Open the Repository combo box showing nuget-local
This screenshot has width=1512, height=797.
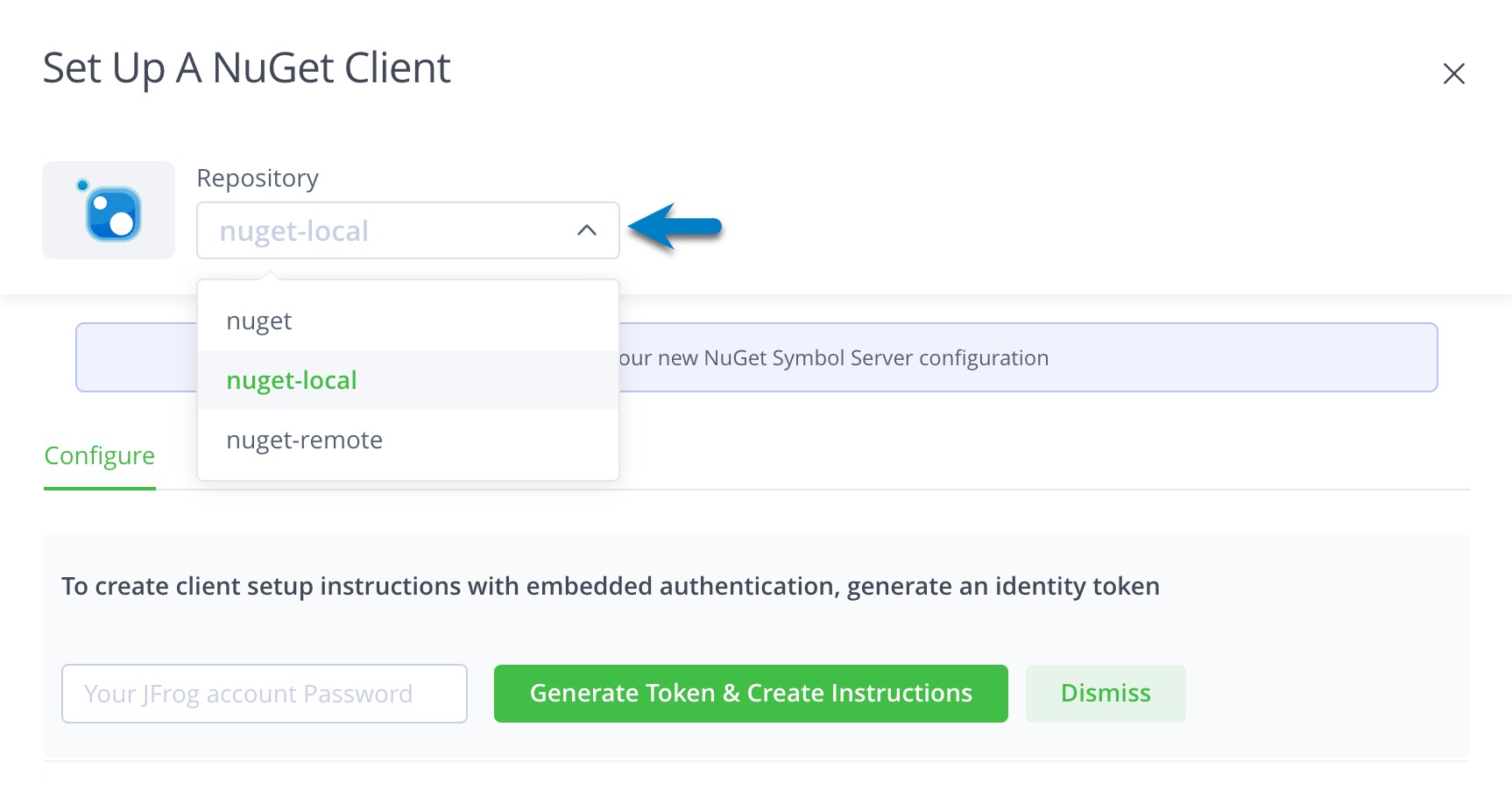408,230
